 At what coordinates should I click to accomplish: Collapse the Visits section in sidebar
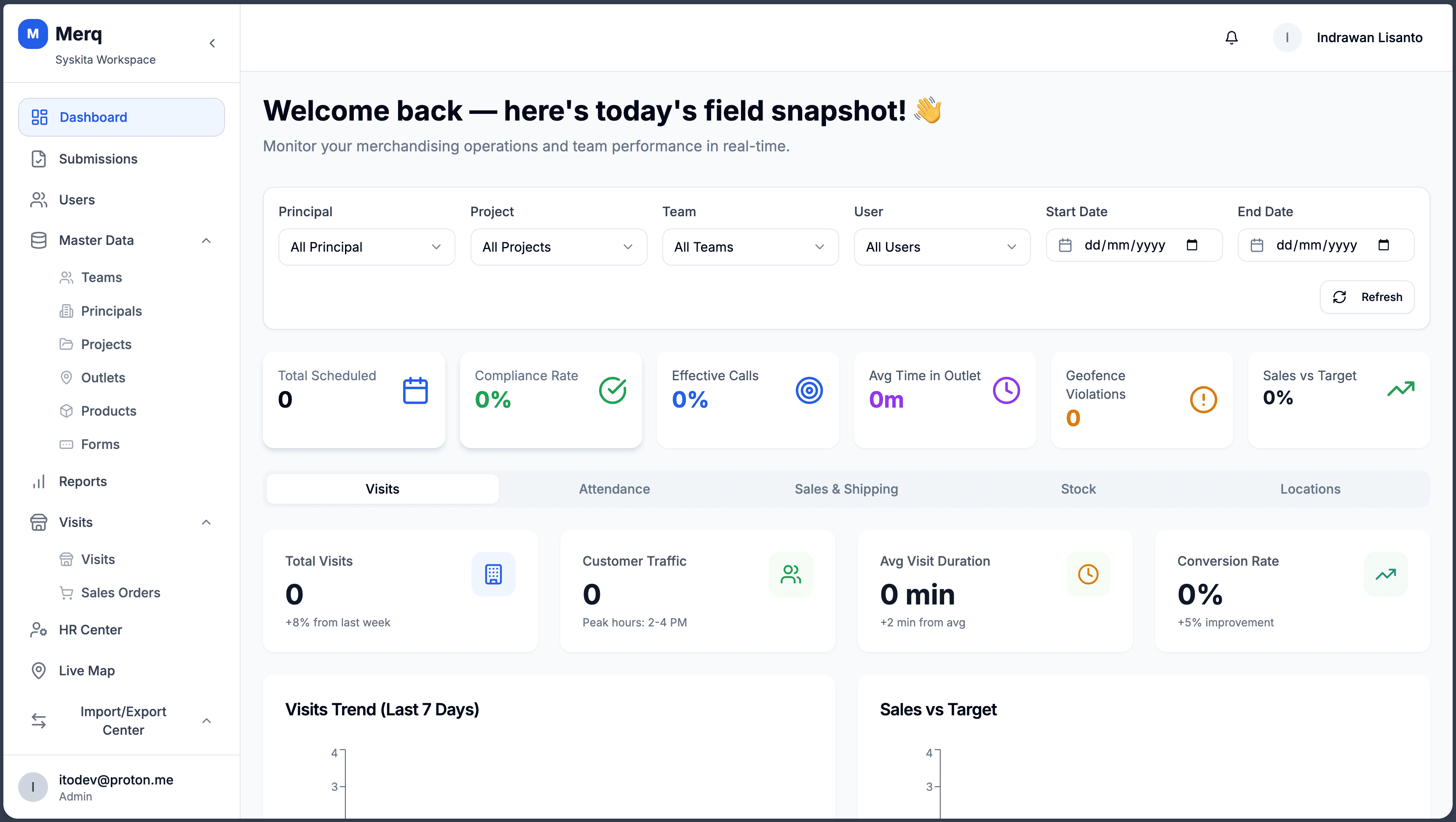pyautogui.click(x=206, y=522)
